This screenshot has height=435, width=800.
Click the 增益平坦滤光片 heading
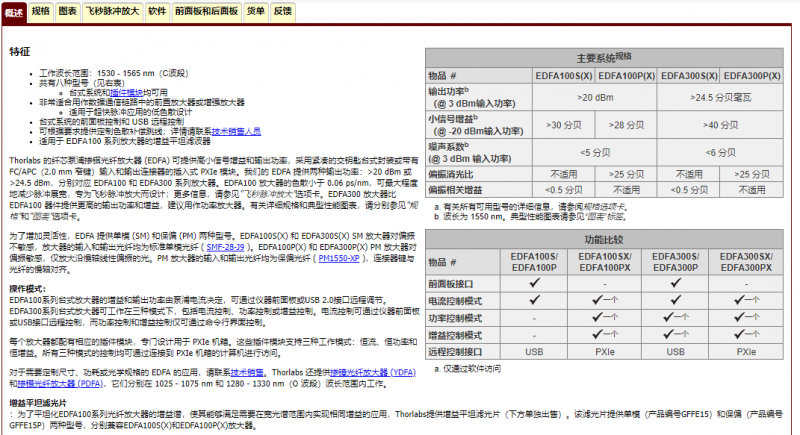click(38, 403)
